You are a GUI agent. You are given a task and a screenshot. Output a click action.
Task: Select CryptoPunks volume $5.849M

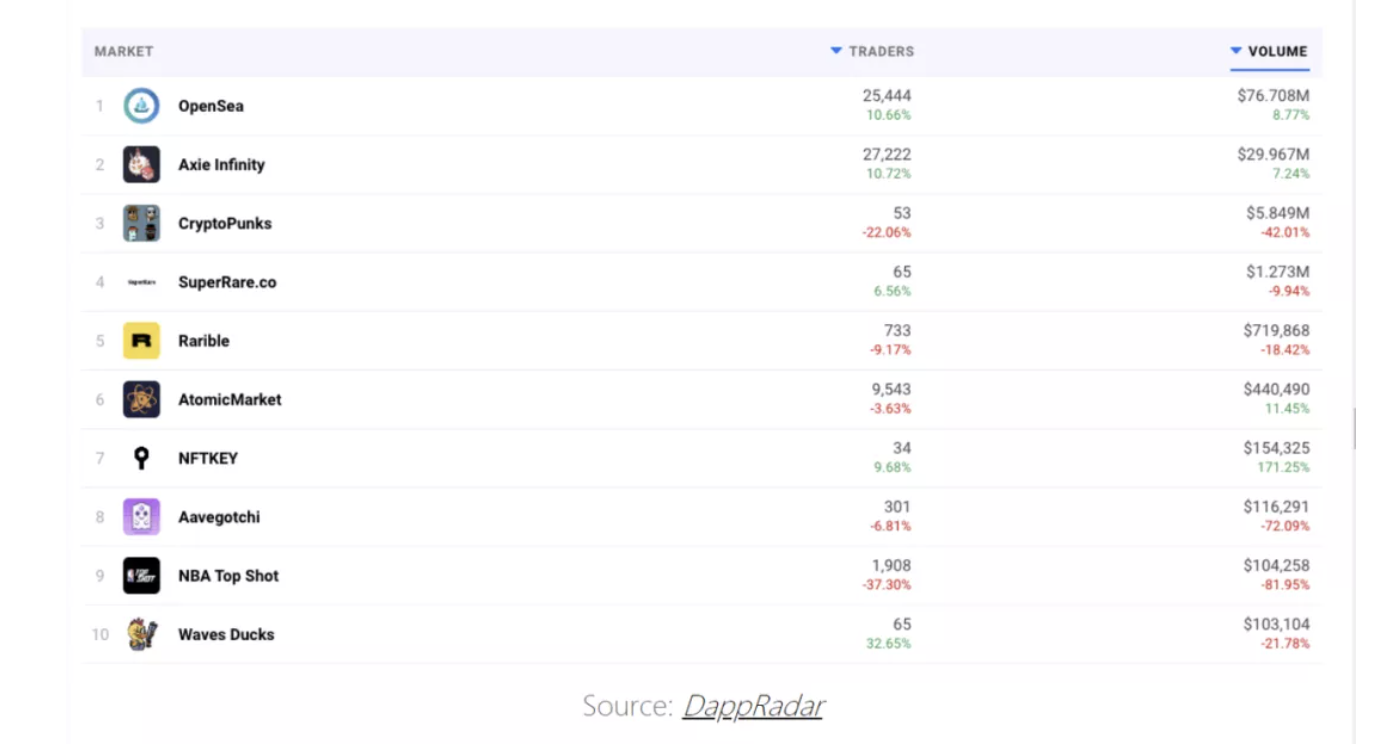pyautogui.click(x=1277, y=214)
